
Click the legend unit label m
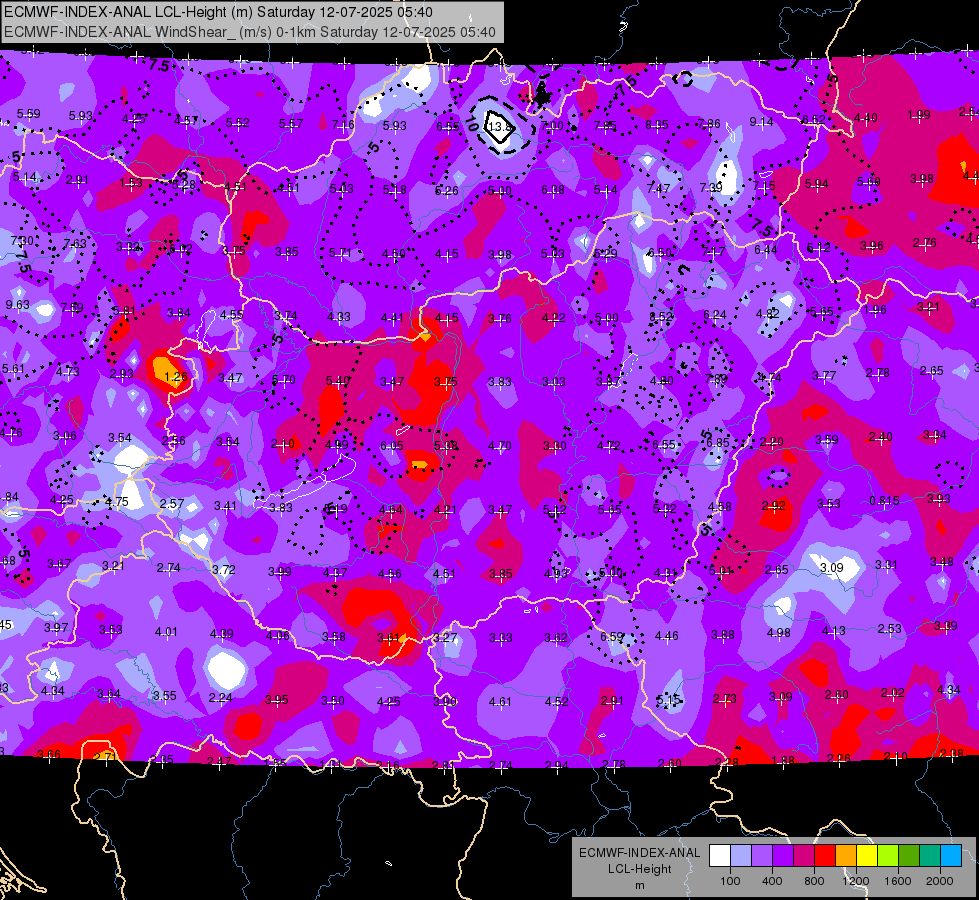[x=639, y=885]
